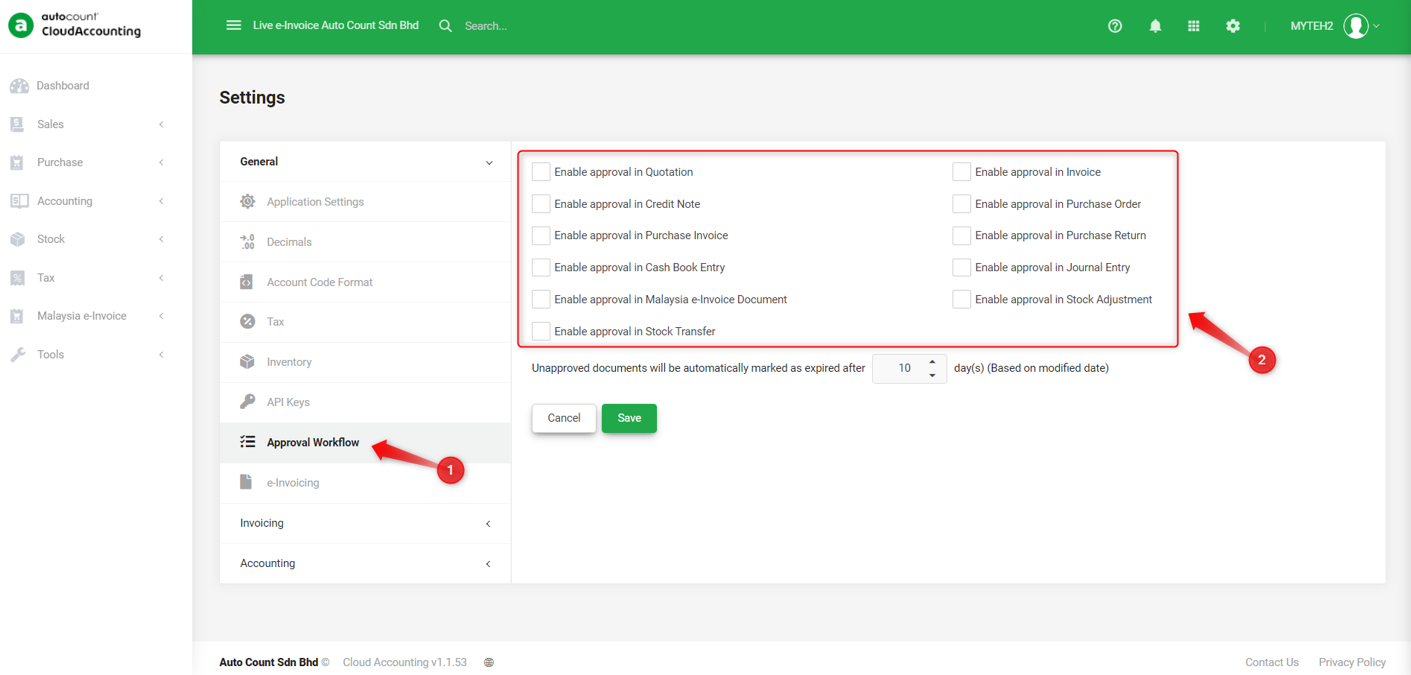
Task: Open the help question mark icon
Action: [1115, 26]
